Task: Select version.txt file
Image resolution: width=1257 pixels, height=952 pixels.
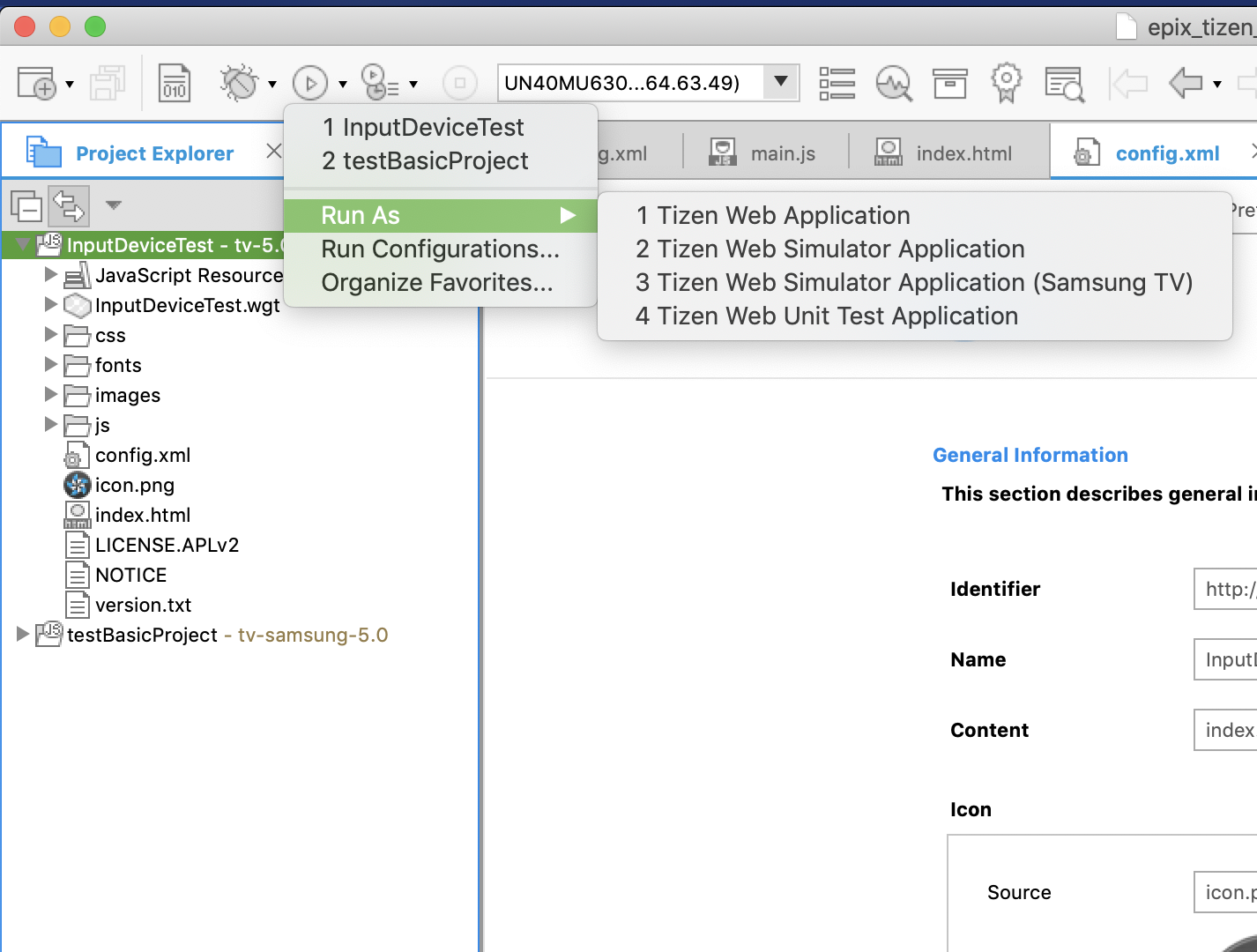Action: pos(144,606)
